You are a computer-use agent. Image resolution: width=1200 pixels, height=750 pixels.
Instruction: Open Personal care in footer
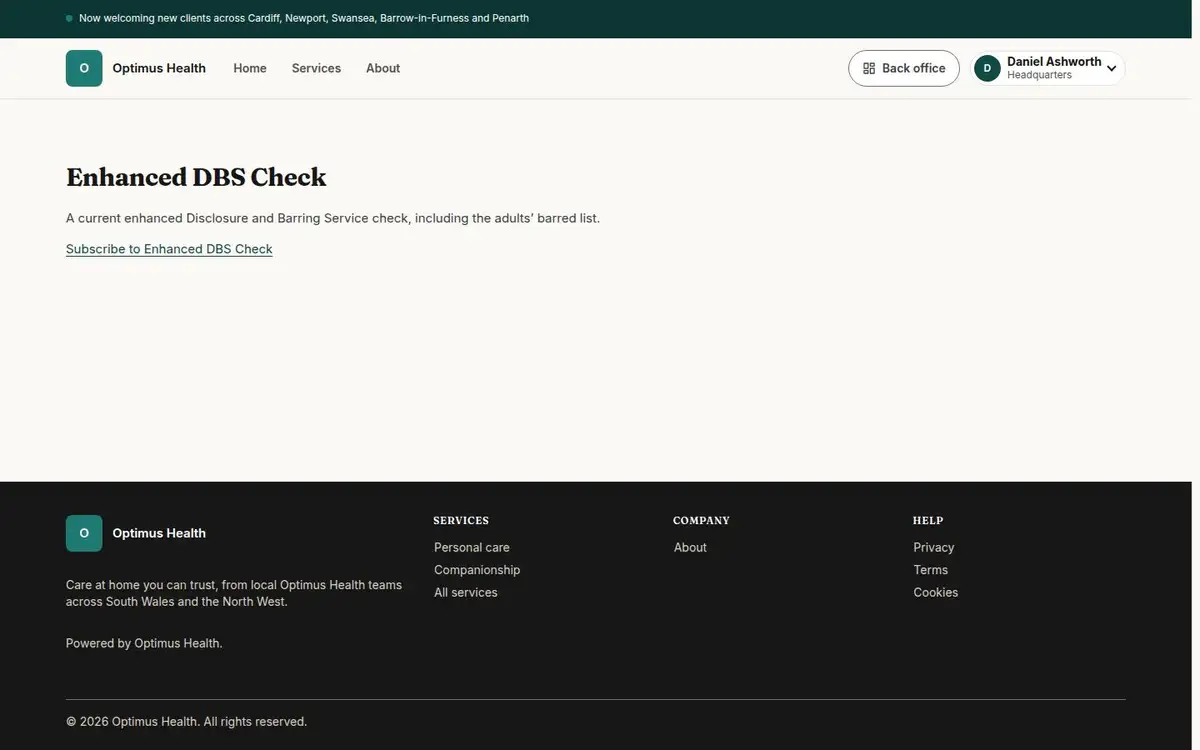472,547
